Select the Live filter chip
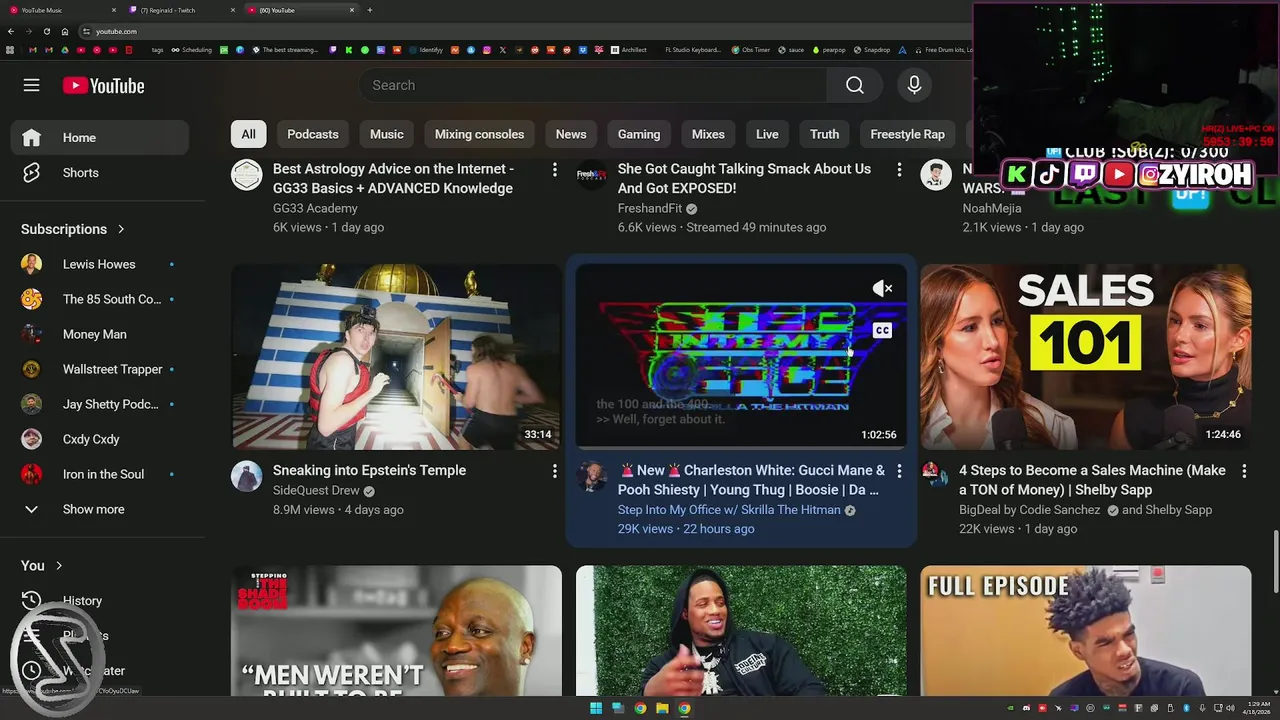This screenshot has height=720, width=1280. click(767, 134)
